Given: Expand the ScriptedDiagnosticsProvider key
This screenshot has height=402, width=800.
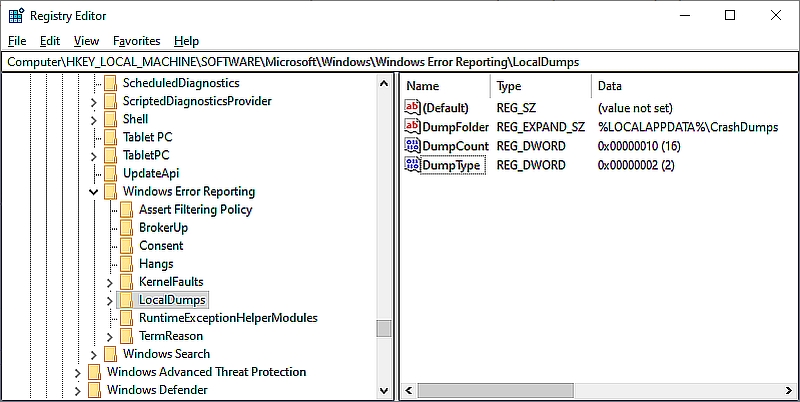Looking at the screenshot, I should 93,103.
